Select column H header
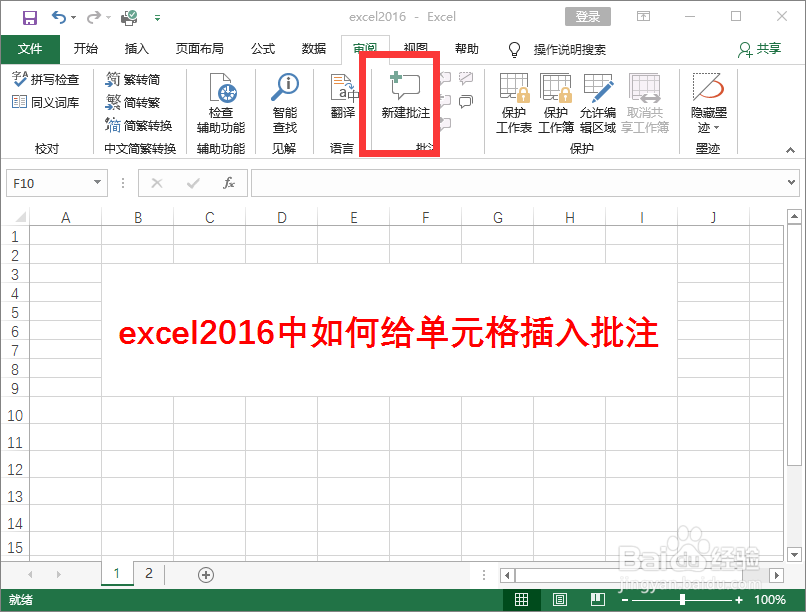 570,217
